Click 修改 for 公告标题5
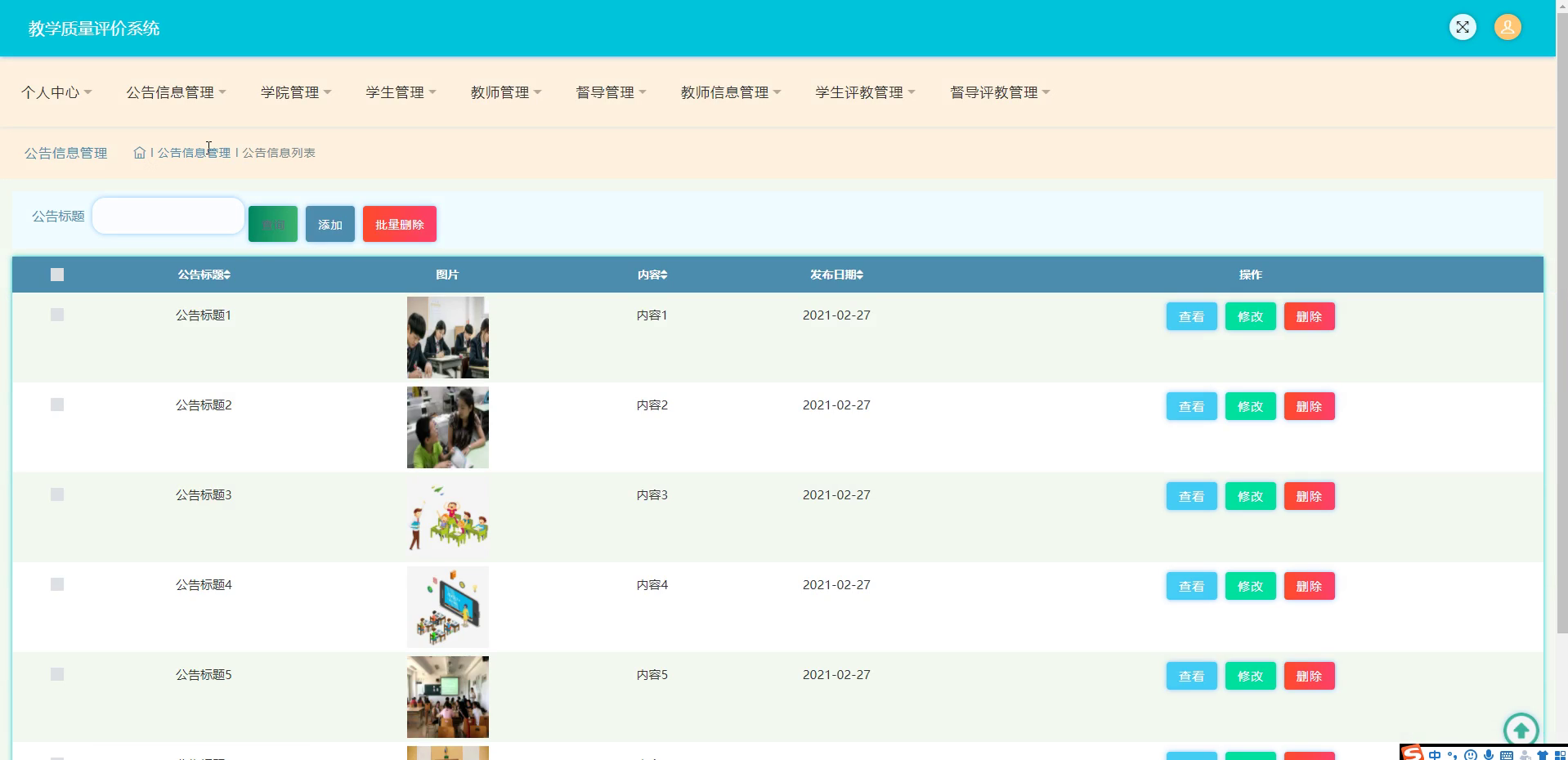1568x760 pixels. click(x=1251, y=676)
